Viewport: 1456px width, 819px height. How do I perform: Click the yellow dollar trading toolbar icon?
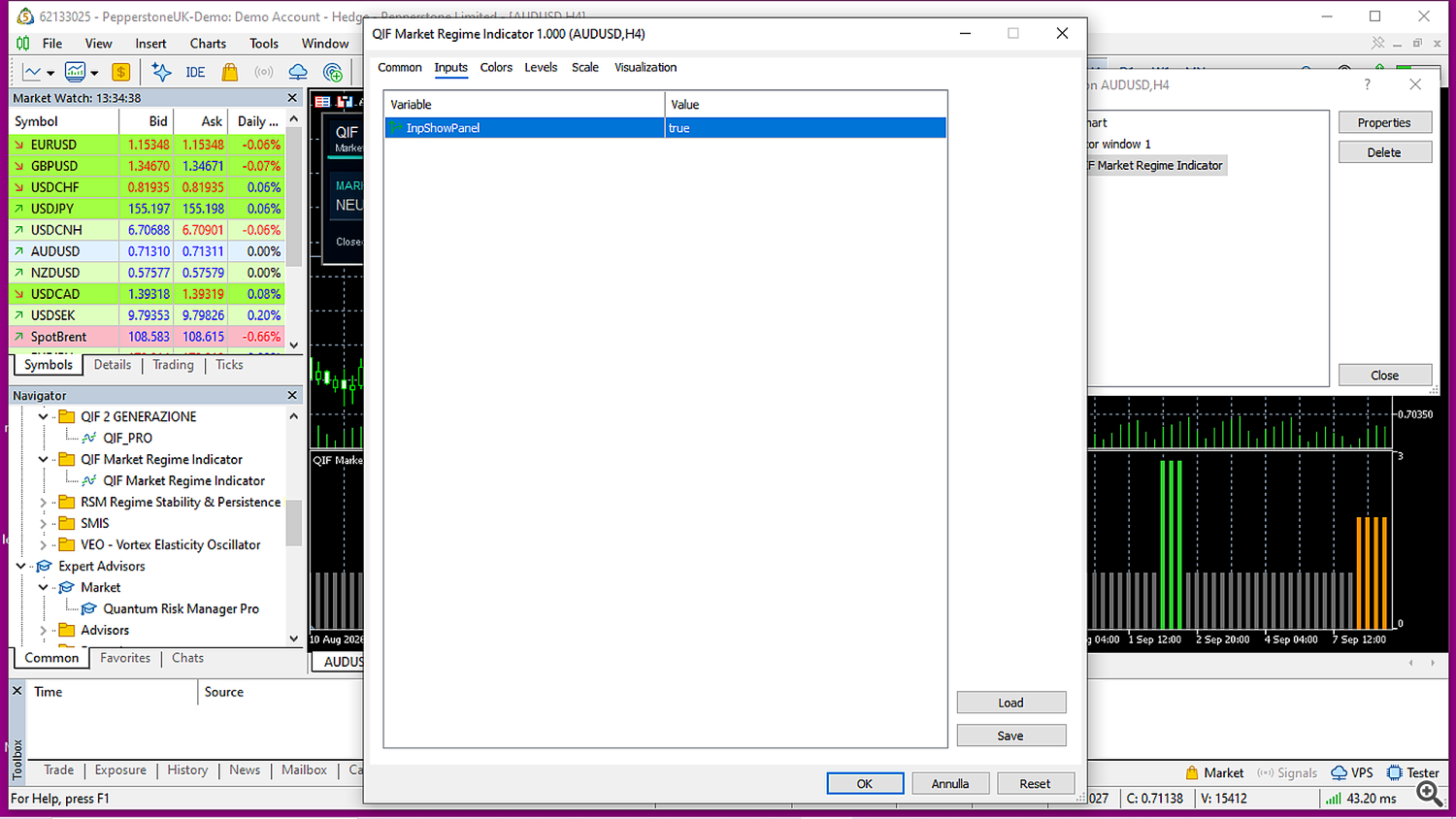[120, 72]
